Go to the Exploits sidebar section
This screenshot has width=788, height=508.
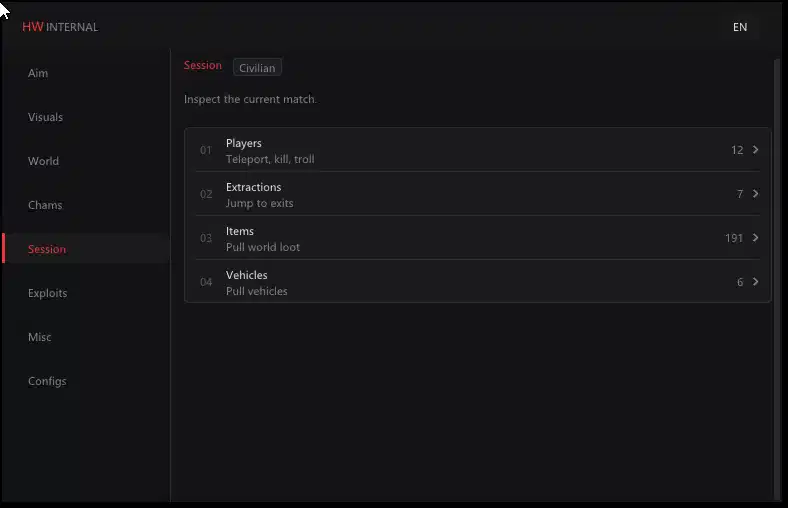point(47,293)
